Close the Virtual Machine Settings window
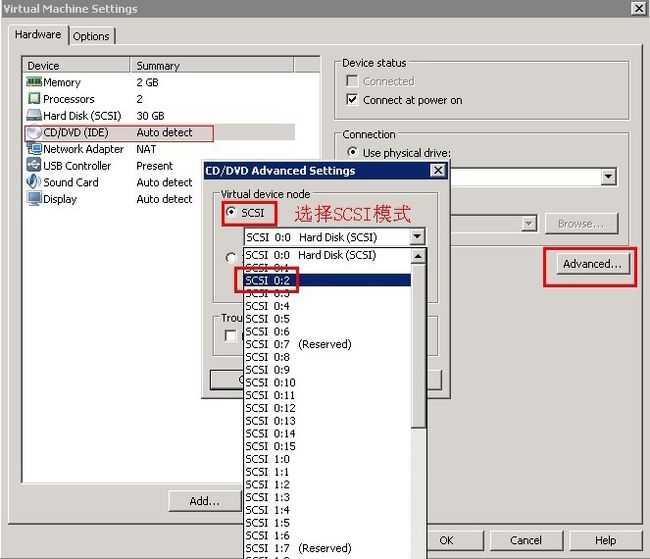Image resolution: width=650 pixels, height=559 pixels. [639, 8]
